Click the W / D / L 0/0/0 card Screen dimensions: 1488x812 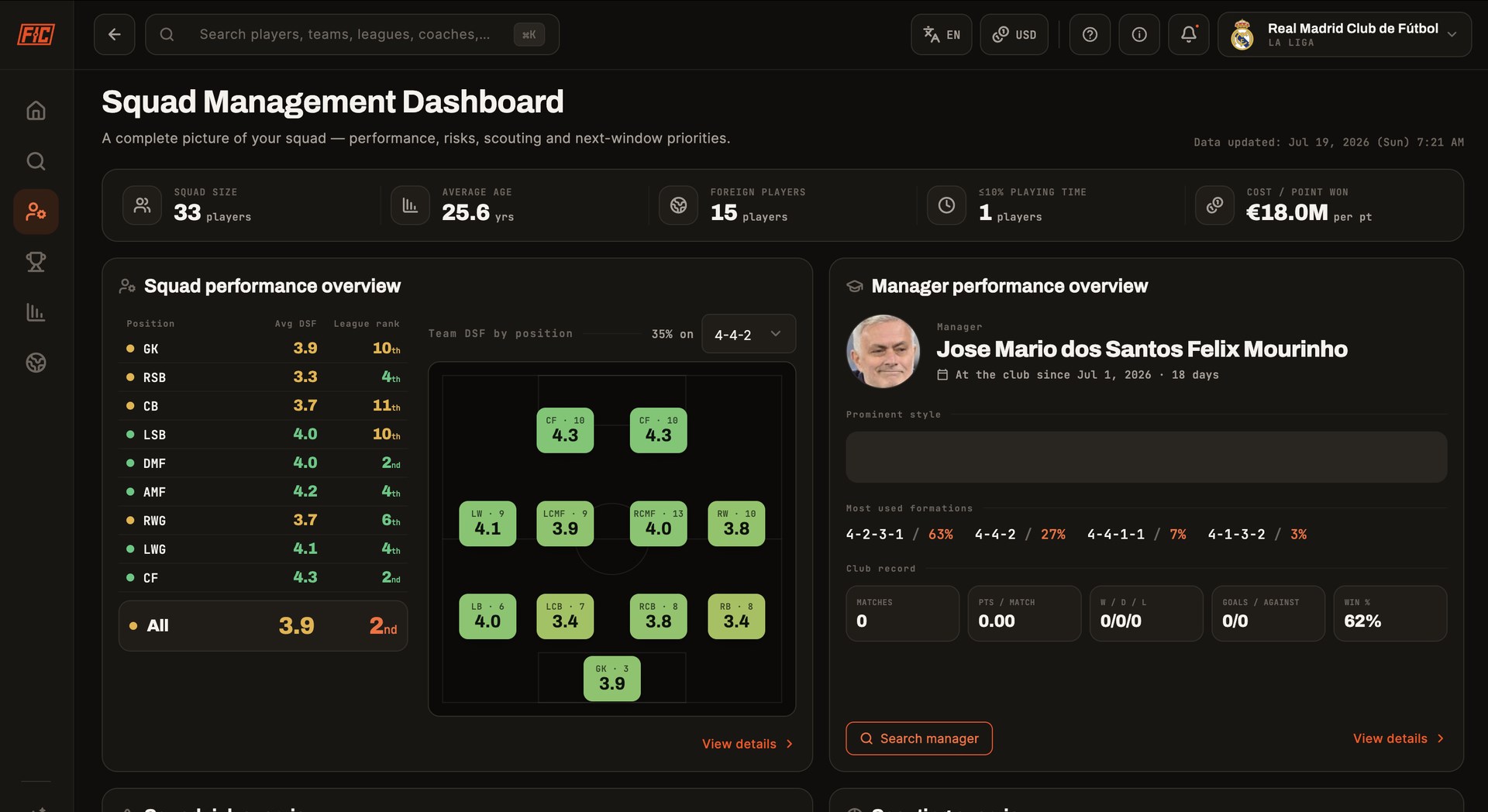pyautogui.click(x=1146, y=614)
